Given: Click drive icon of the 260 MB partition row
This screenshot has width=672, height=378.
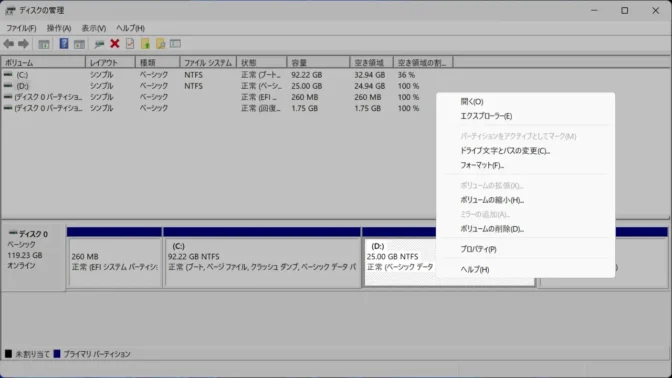Looking at the screenshot, I should [x=8, y=97].
